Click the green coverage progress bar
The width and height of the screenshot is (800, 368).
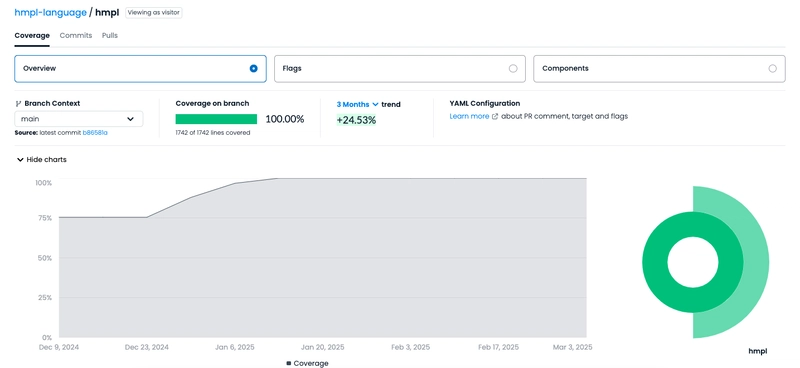216,119
